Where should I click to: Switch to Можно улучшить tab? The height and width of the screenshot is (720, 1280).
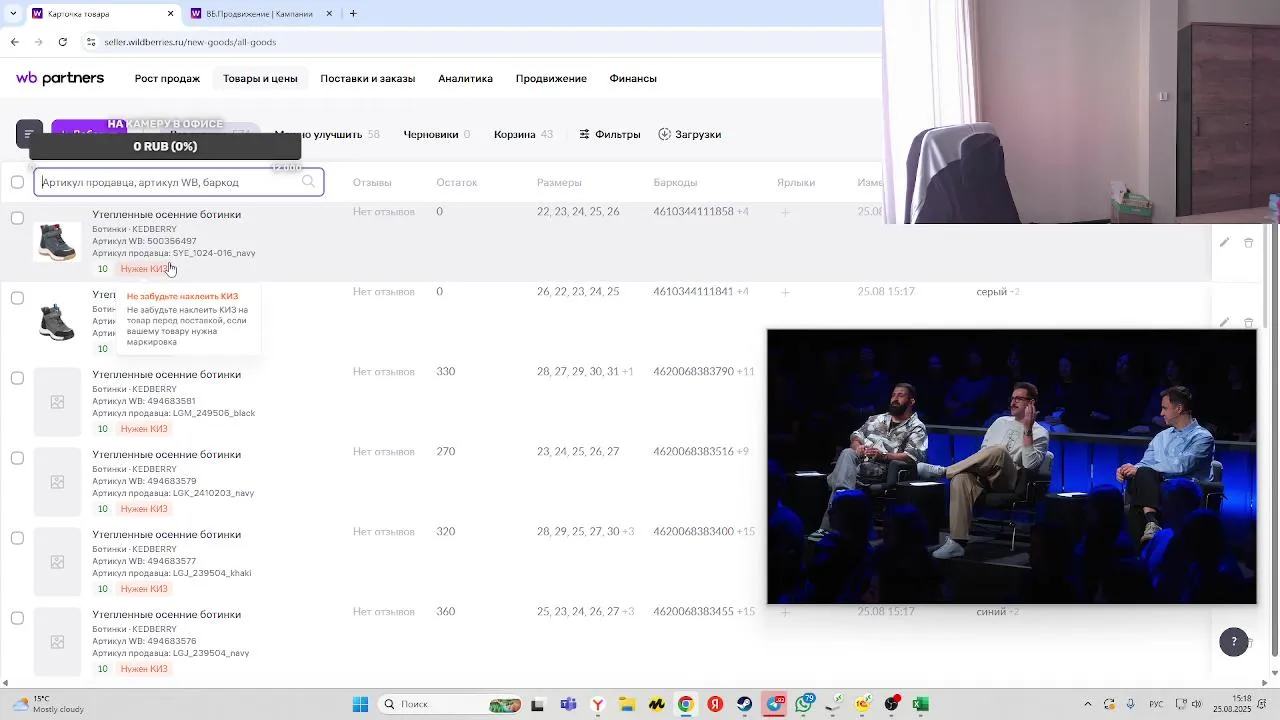pyautogui.click(x=326, y=134)
